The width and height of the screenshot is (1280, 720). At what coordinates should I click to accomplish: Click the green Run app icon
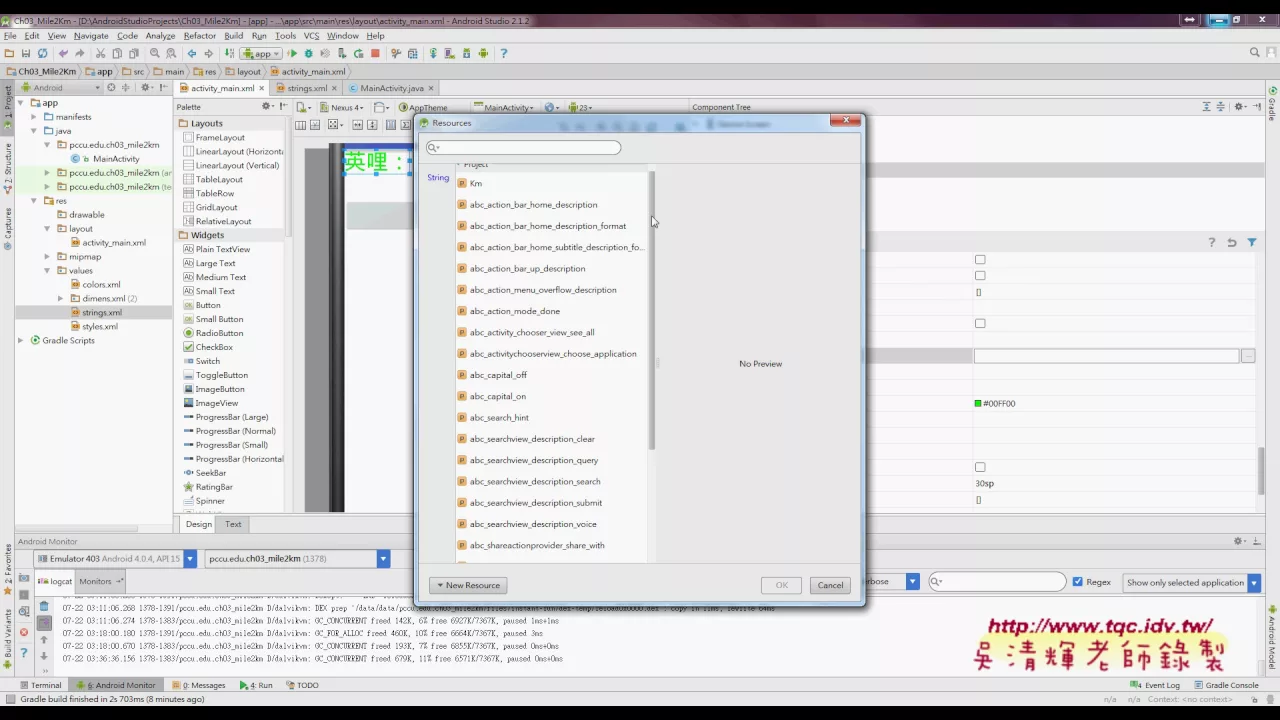pyautogui.click(x=292, y=53)
